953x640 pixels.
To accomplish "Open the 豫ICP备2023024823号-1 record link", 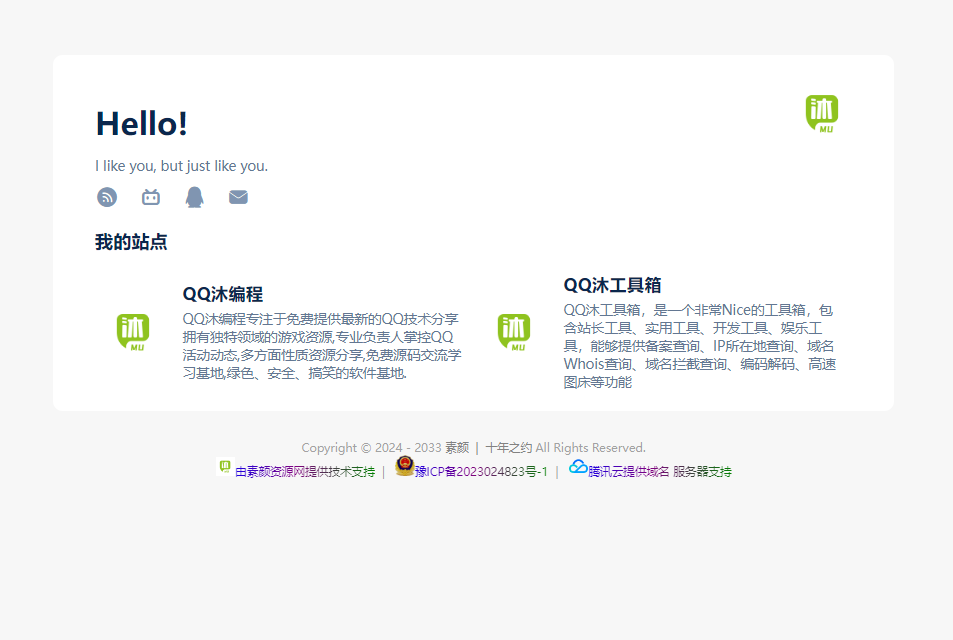I will click(x=481, y=472).
